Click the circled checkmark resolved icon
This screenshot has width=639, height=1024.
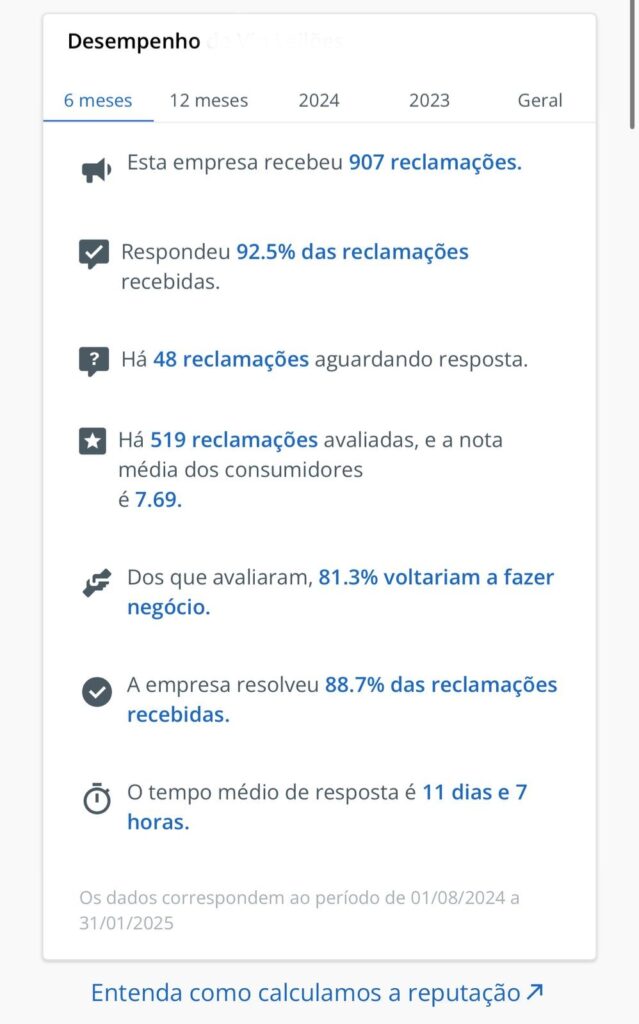[x=96, y=691]
